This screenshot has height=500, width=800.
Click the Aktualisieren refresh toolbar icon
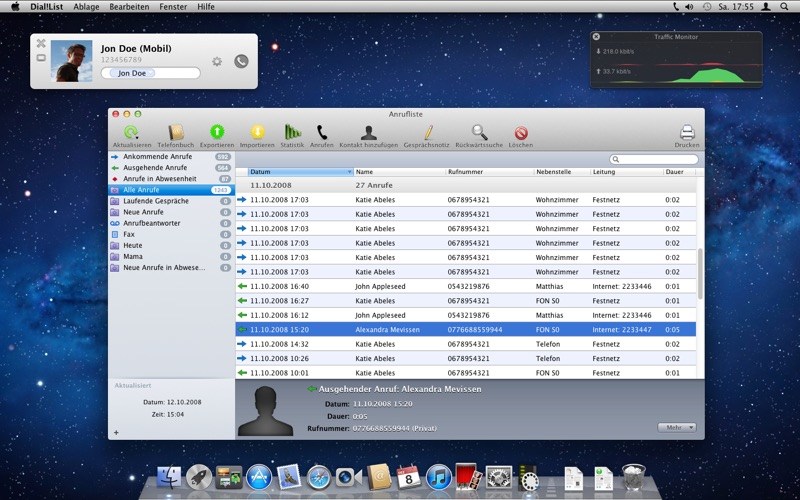[x=132, y=132]
